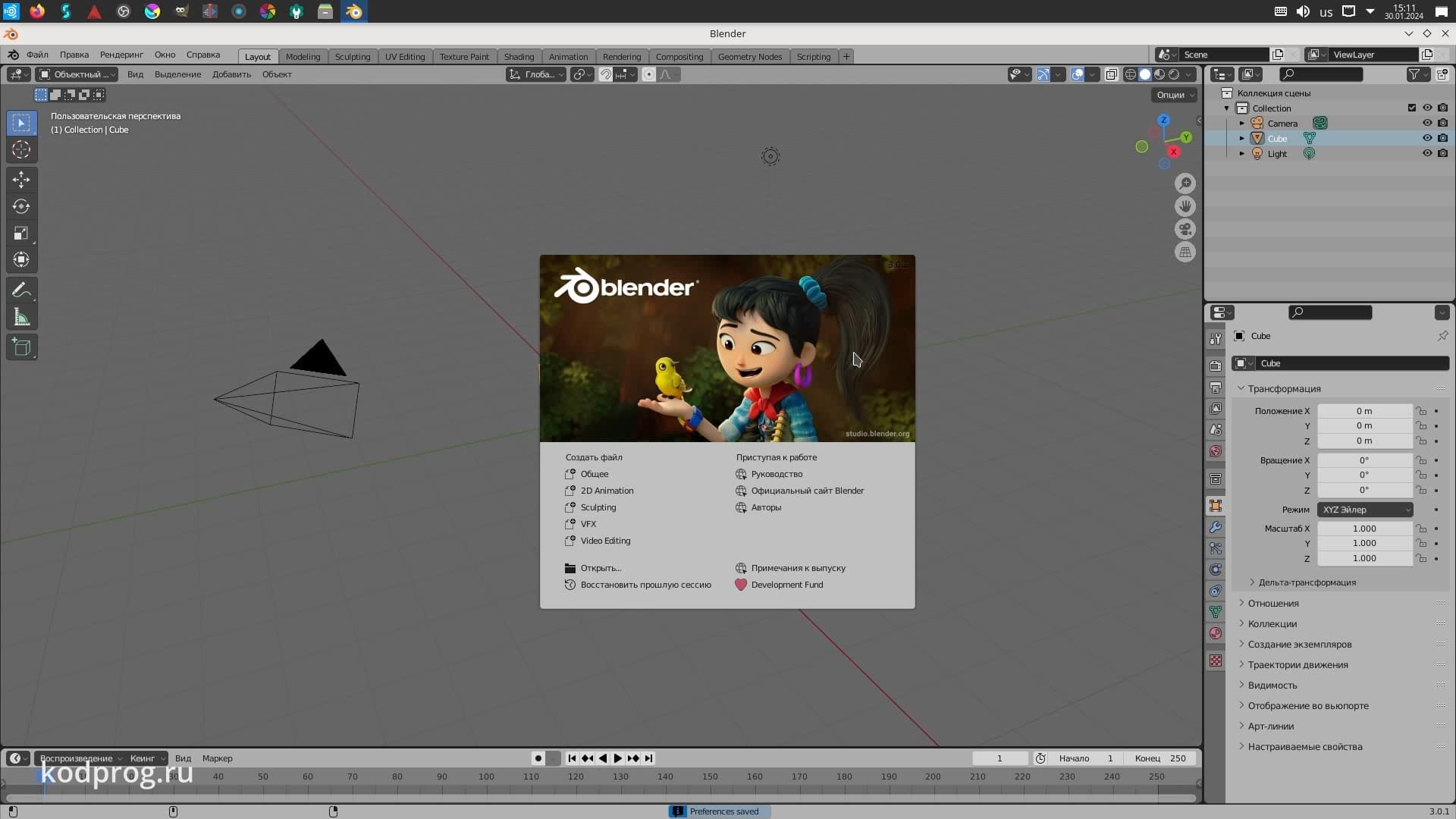Screen dimensions: 1456x819
Task: Choose the Select Box tool
Action: click(21, 123)
